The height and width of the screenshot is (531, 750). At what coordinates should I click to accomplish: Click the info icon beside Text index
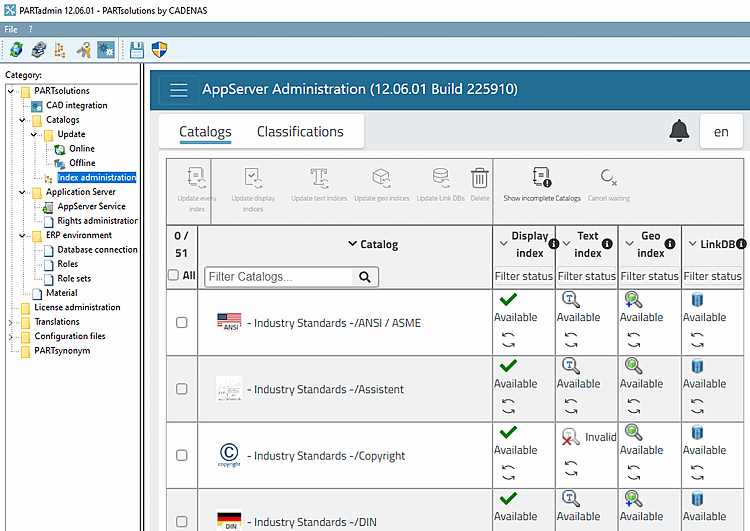click(607, 244)
